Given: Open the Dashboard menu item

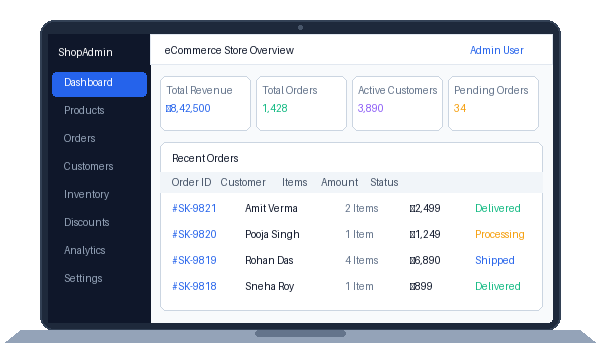Looking at the screenshot, I should coord(99,84).
